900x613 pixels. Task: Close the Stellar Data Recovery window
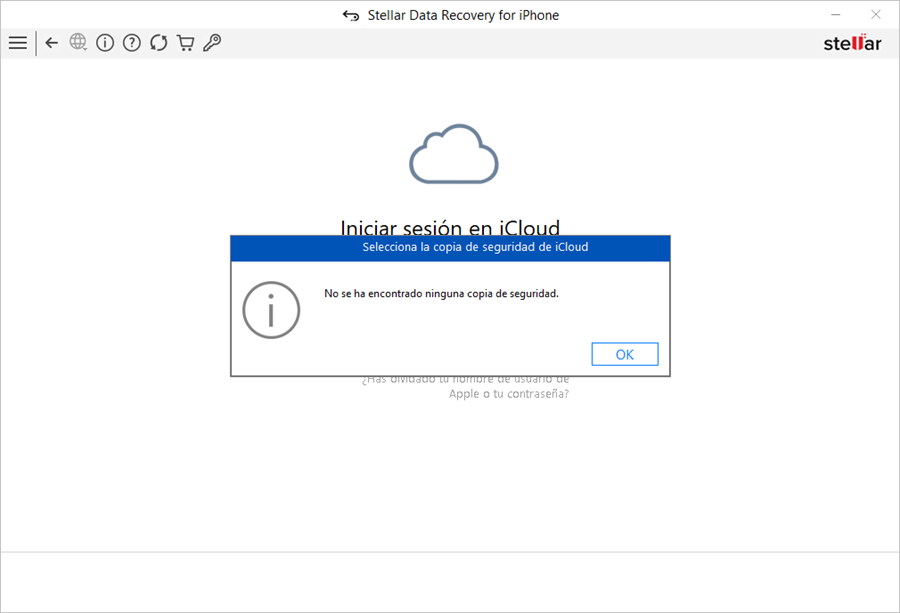[x=875, y=14]
